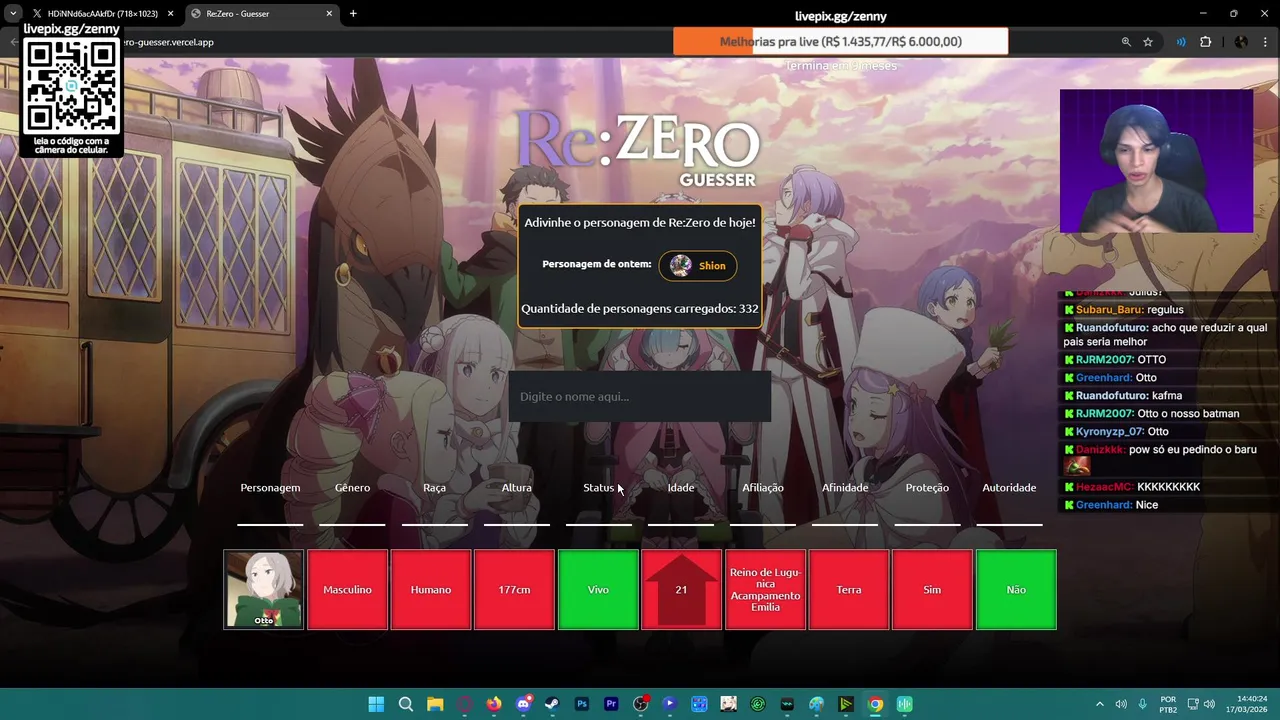Click the Otto character portrait tile
This screenshot has height=720, width=1280.
263,590
